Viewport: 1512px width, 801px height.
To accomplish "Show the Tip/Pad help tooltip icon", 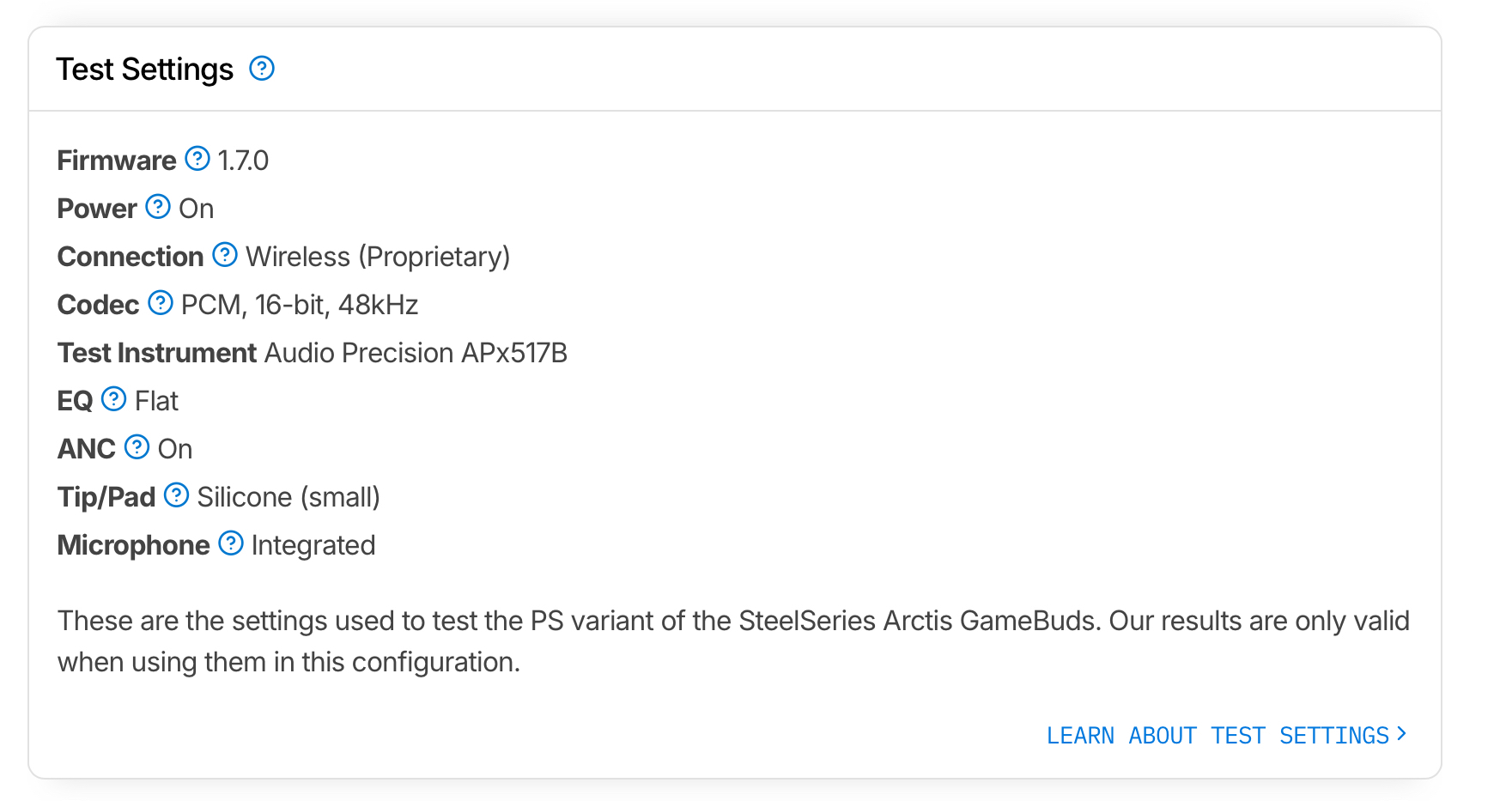I will tap(177, 495).
